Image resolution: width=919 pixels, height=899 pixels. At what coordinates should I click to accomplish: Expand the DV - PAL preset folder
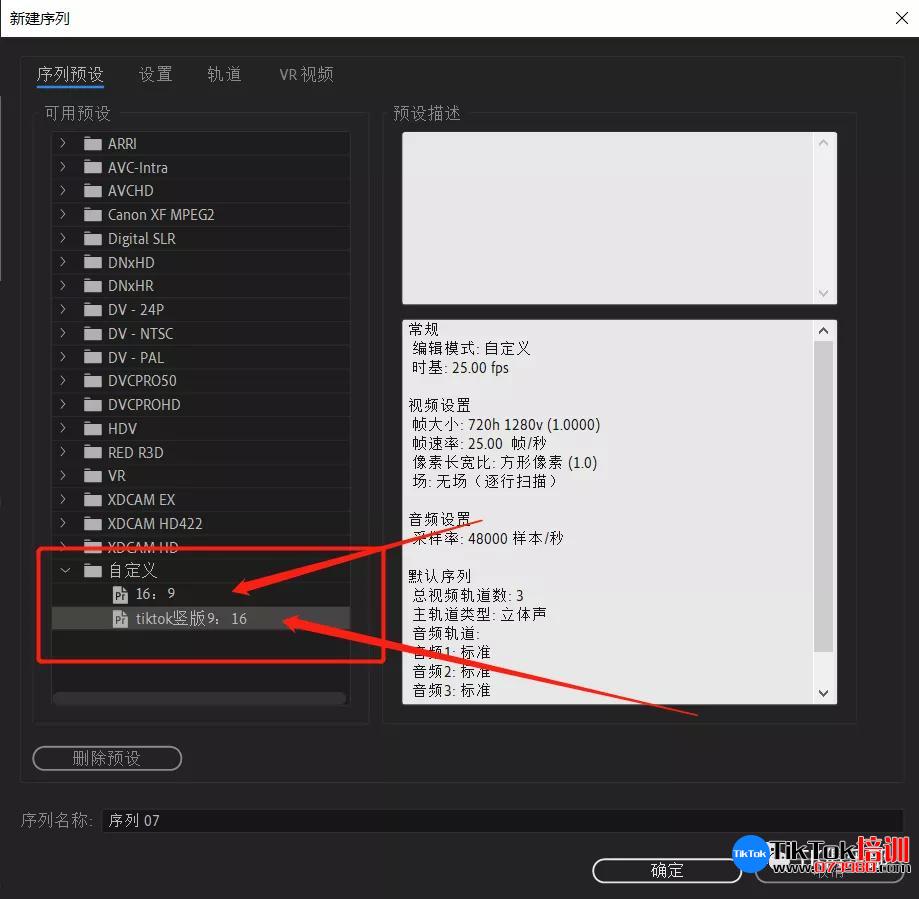click(63, 357)
